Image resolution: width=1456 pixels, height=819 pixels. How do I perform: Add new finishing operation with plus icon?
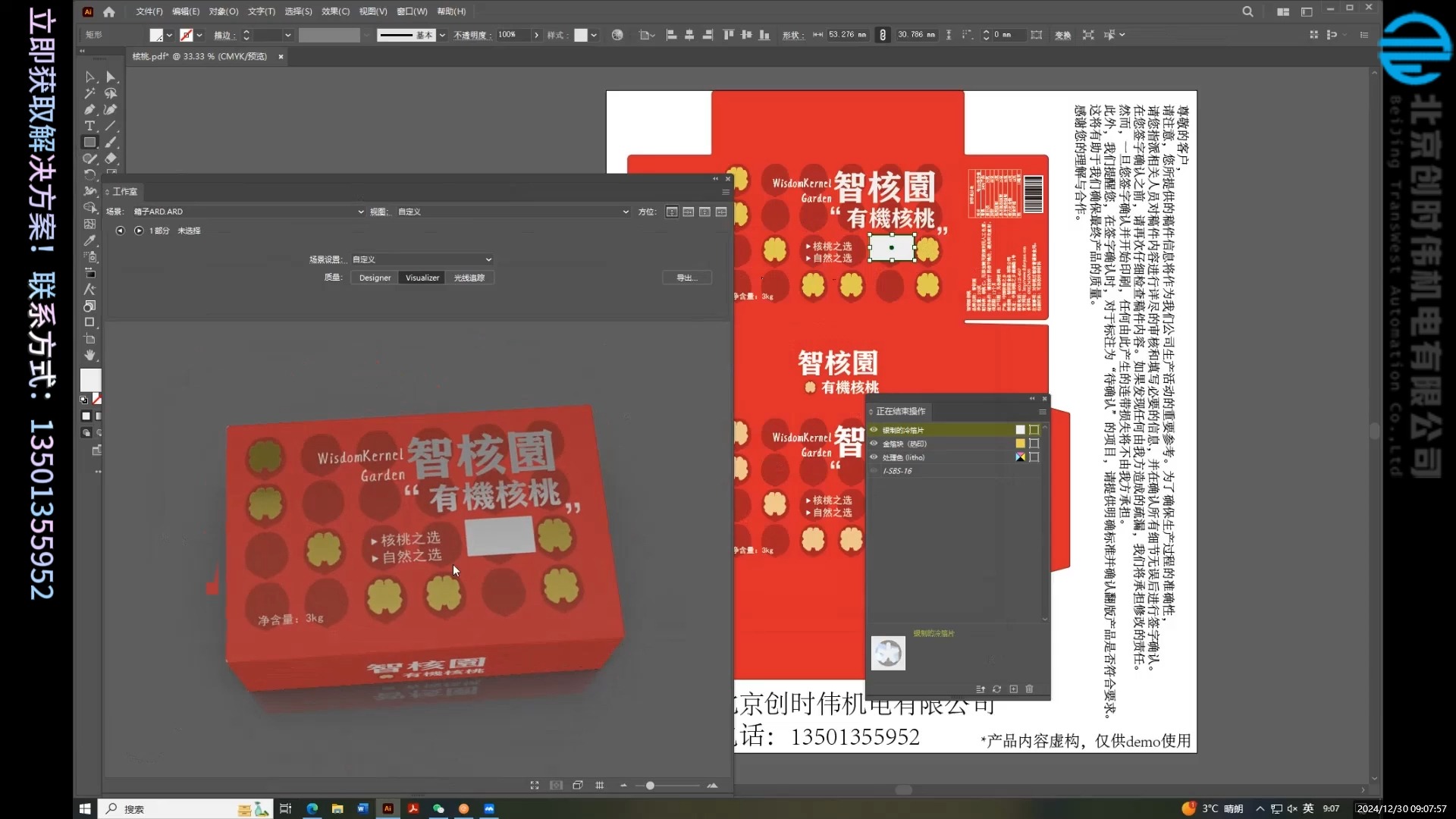(1013, 689)
